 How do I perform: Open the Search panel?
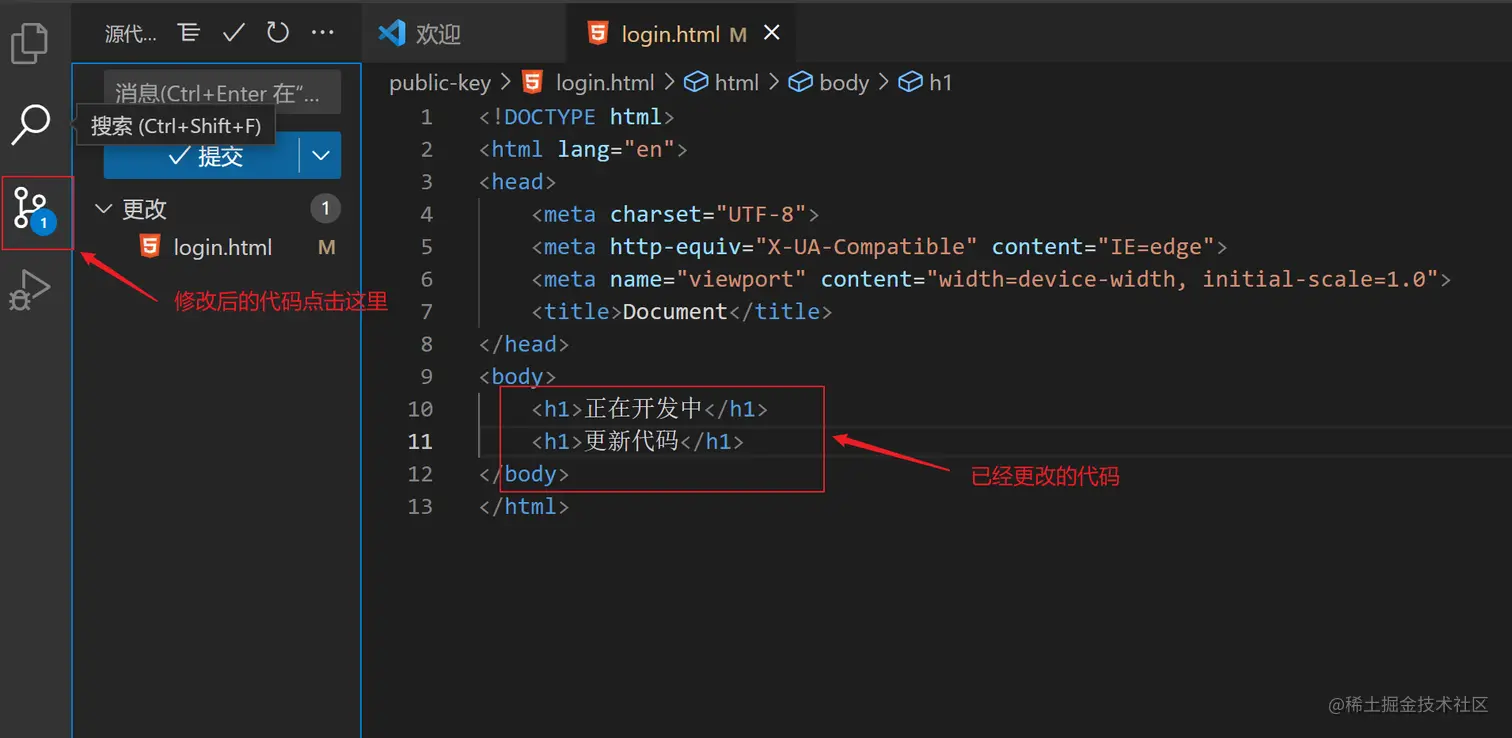pyautogui.click(x=30, y=125)
